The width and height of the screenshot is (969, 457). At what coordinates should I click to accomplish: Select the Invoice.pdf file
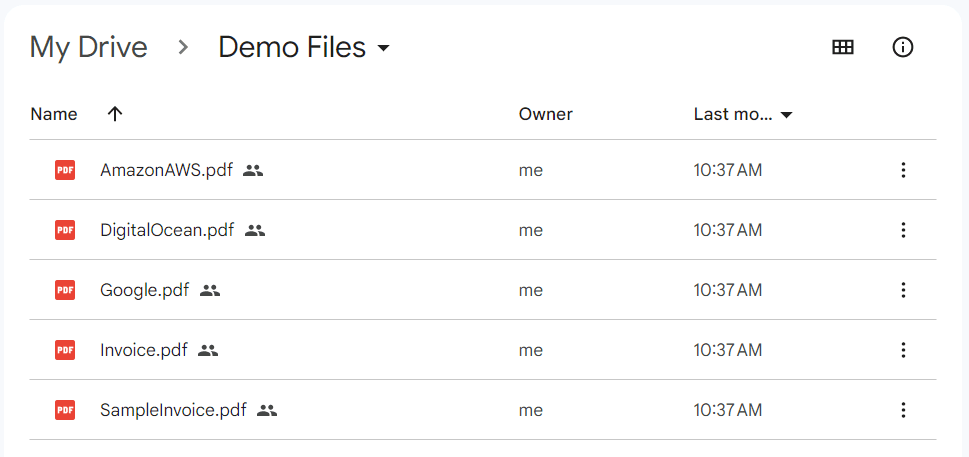click(144, 350)
